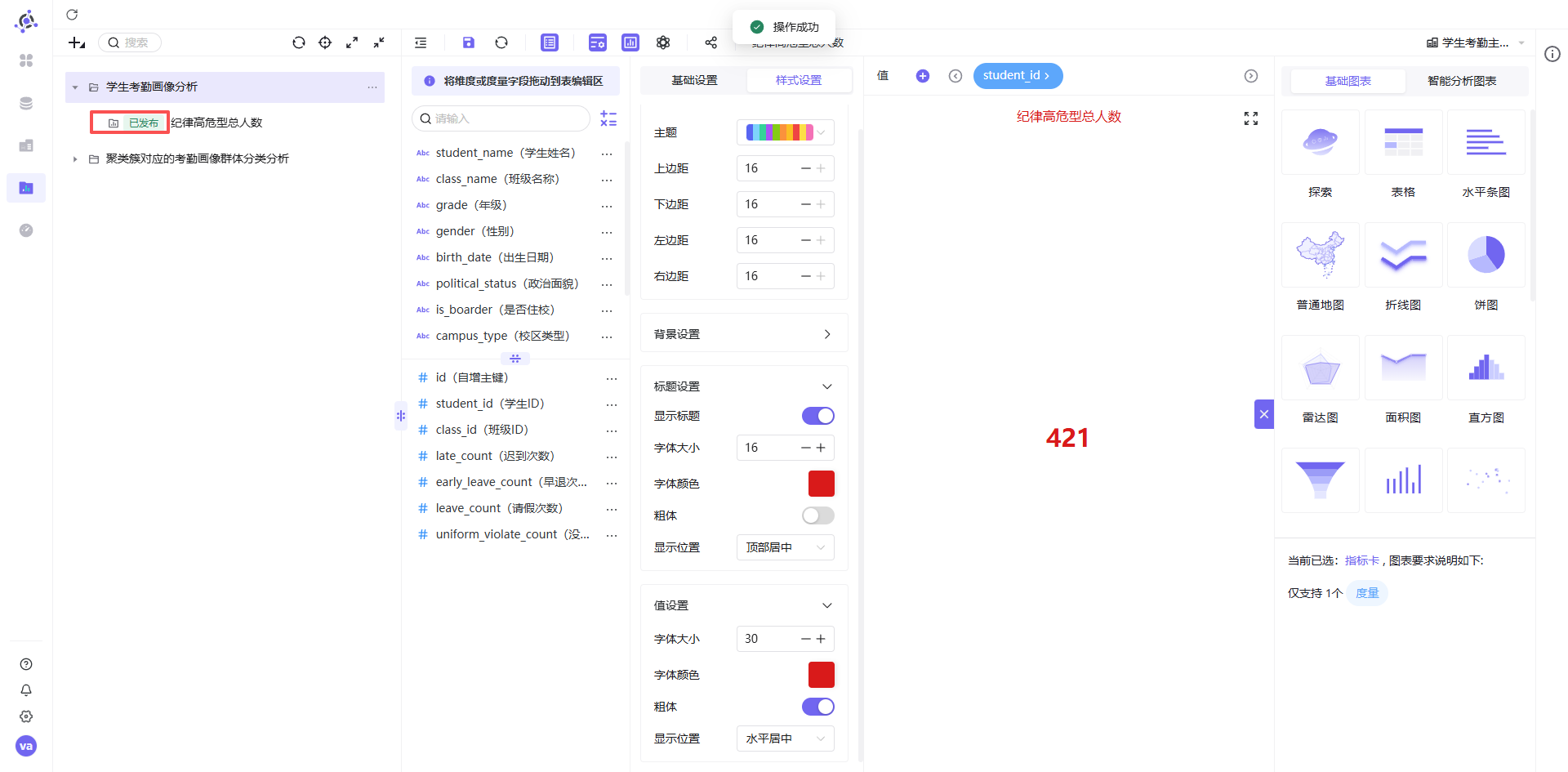Open the 顶部居中 position dropdown
The image size is (1568, 772).
point(786,547)
